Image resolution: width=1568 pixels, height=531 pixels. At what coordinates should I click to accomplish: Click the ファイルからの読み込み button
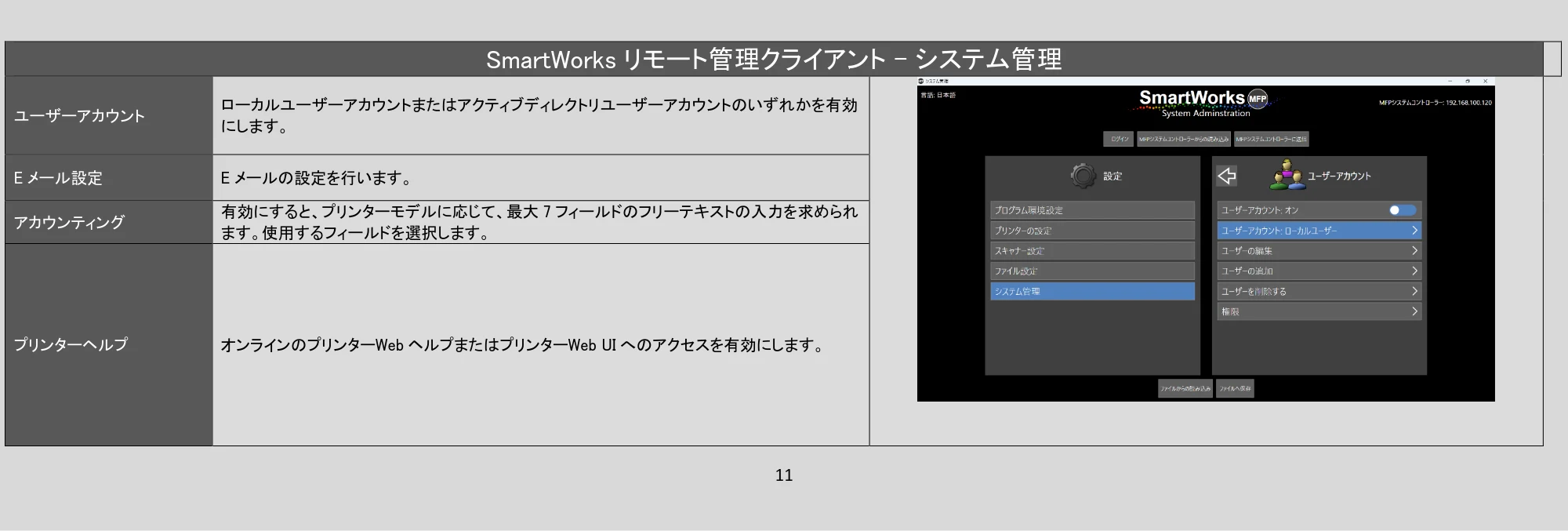1185,388
